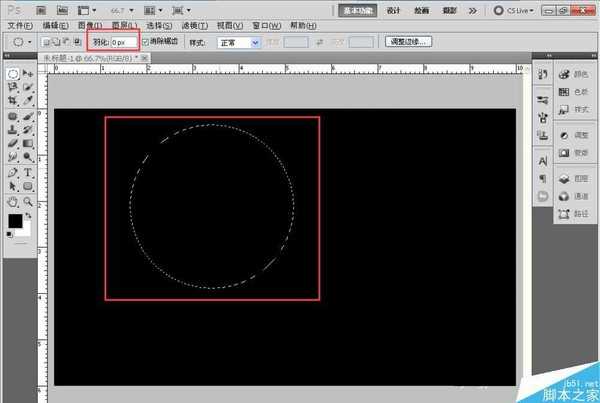Toggle the 消除锯齿 anti-alias checkbox
This screenshot has width=600, height=403.
click(146, 43)
